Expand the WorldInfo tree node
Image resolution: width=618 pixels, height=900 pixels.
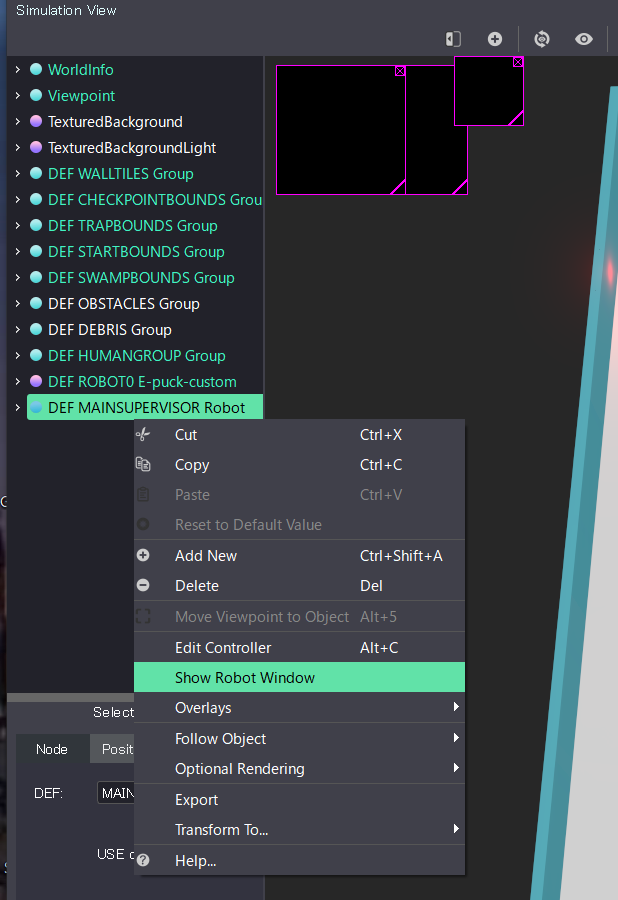[x=18, y=70]
